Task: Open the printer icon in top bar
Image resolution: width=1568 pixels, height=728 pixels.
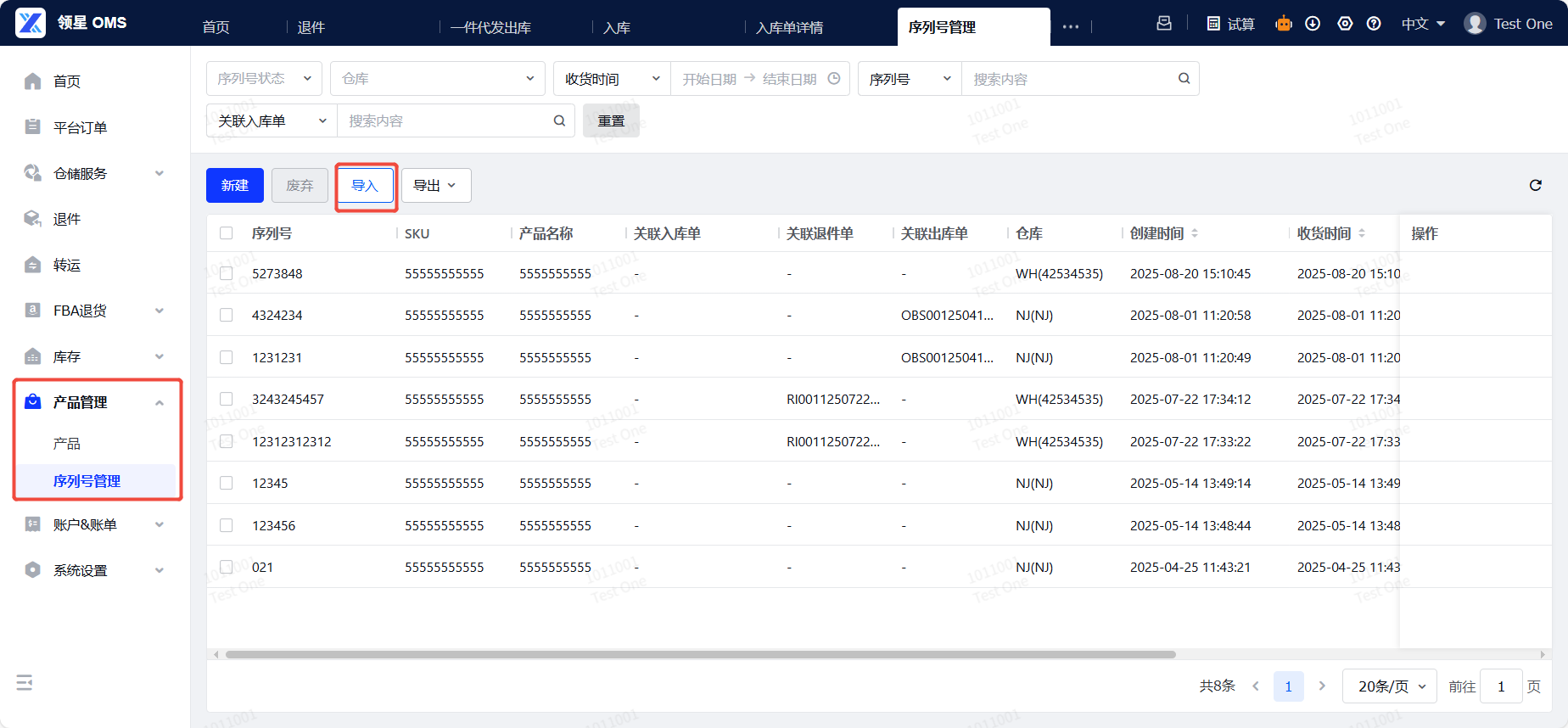Action: point(1164,24)
